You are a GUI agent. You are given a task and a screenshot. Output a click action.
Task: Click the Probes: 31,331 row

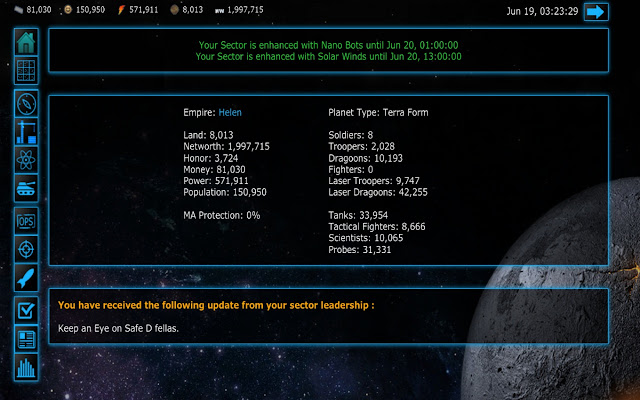coord(360,250)
